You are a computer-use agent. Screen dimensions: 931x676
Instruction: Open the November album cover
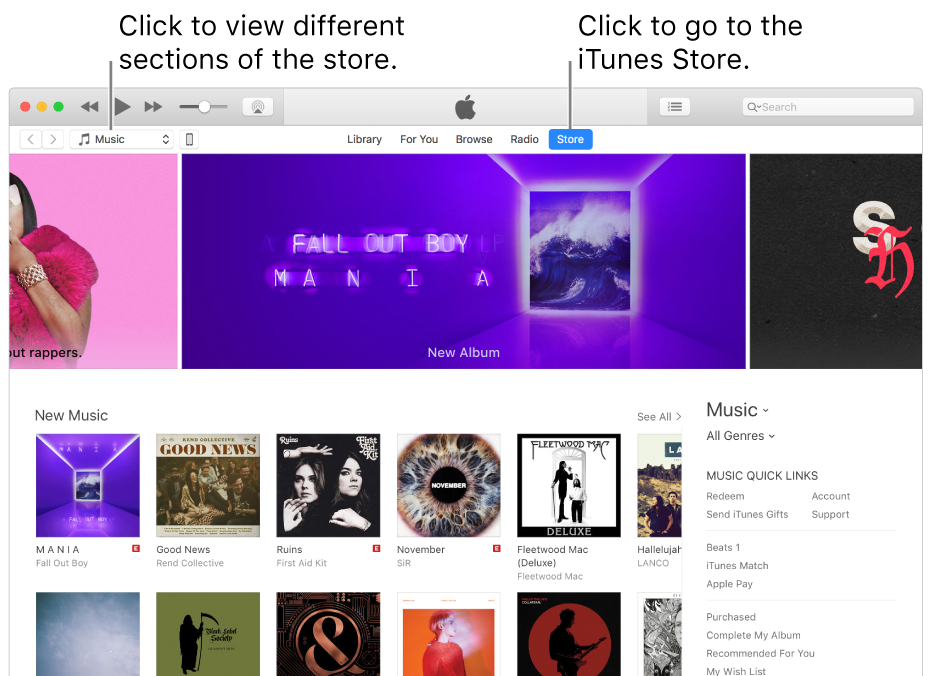[449, 485]
